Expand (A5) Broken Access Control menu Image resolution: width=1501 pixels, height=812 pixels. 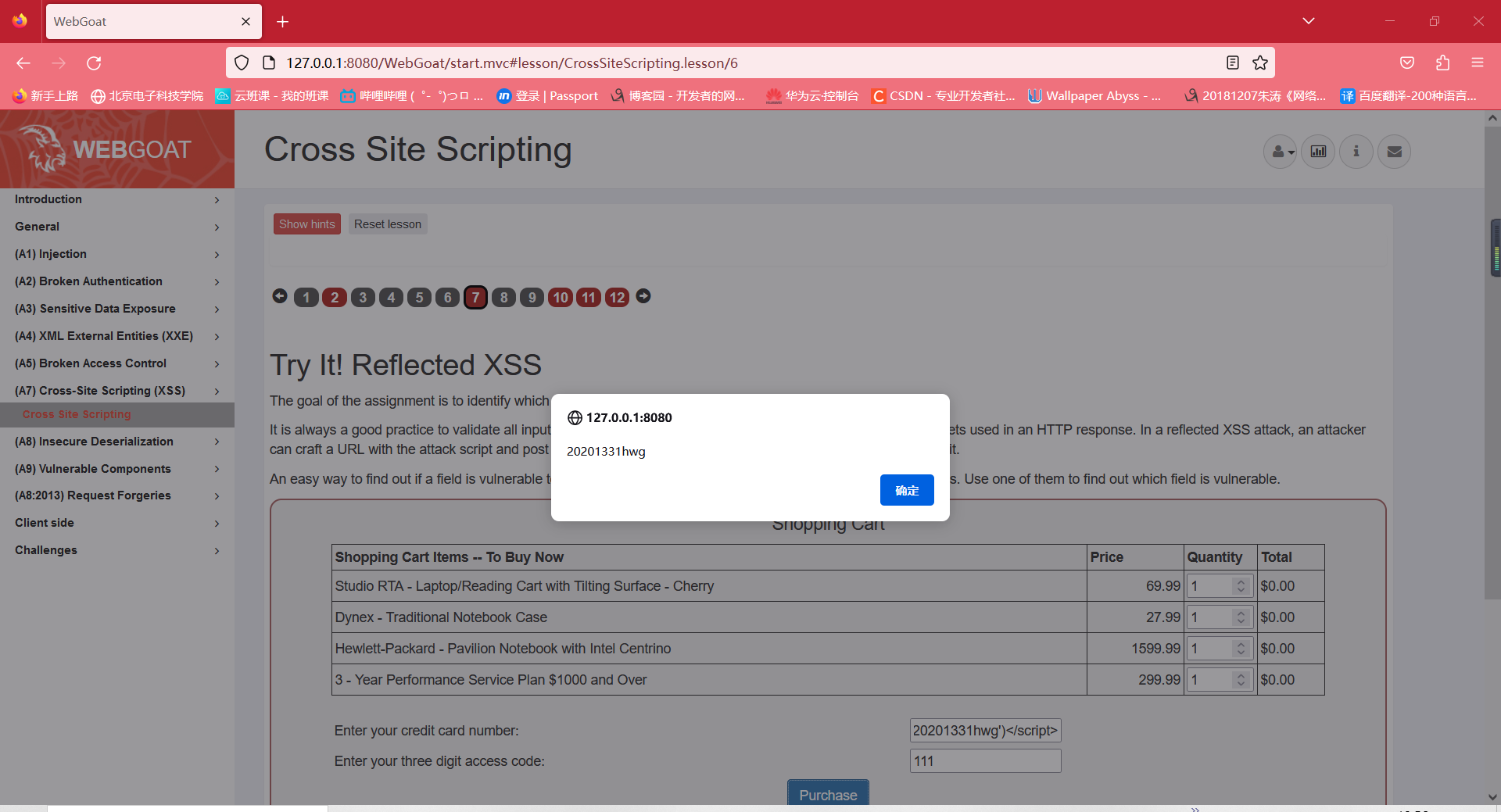click(117, 364)
